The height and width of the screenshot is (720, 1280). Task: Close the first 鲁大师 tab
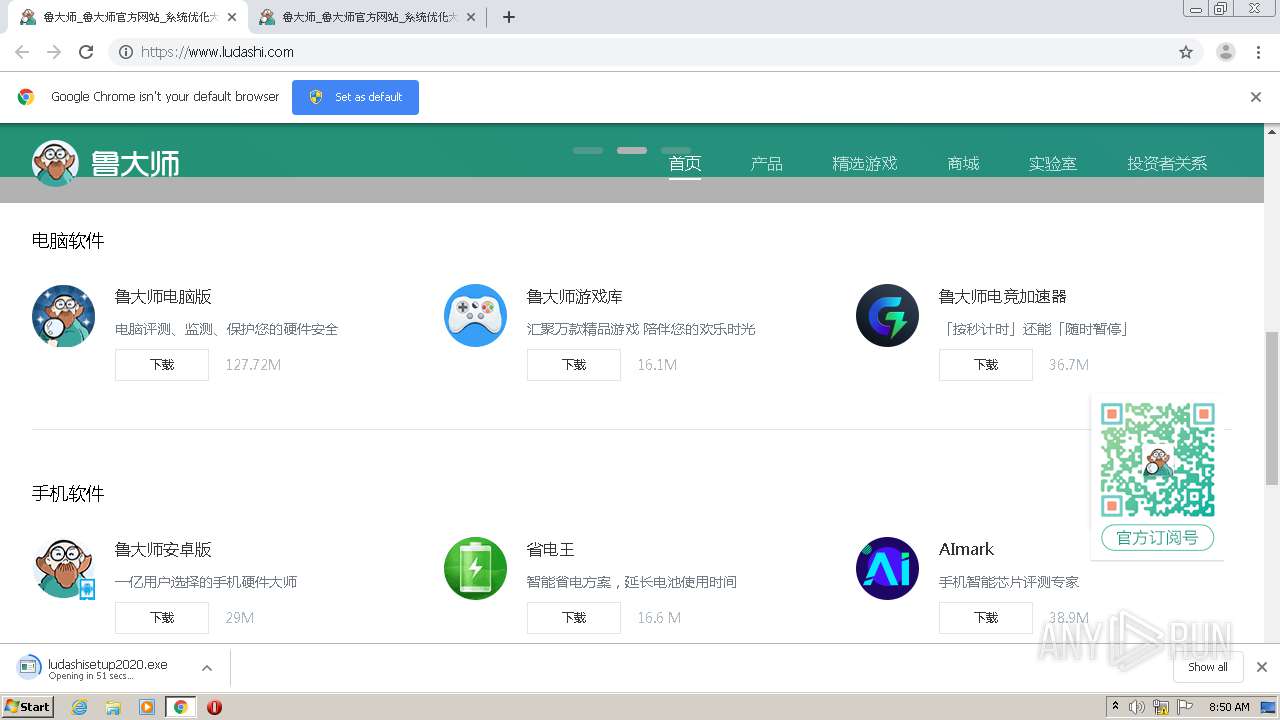(x=232, y=17)
